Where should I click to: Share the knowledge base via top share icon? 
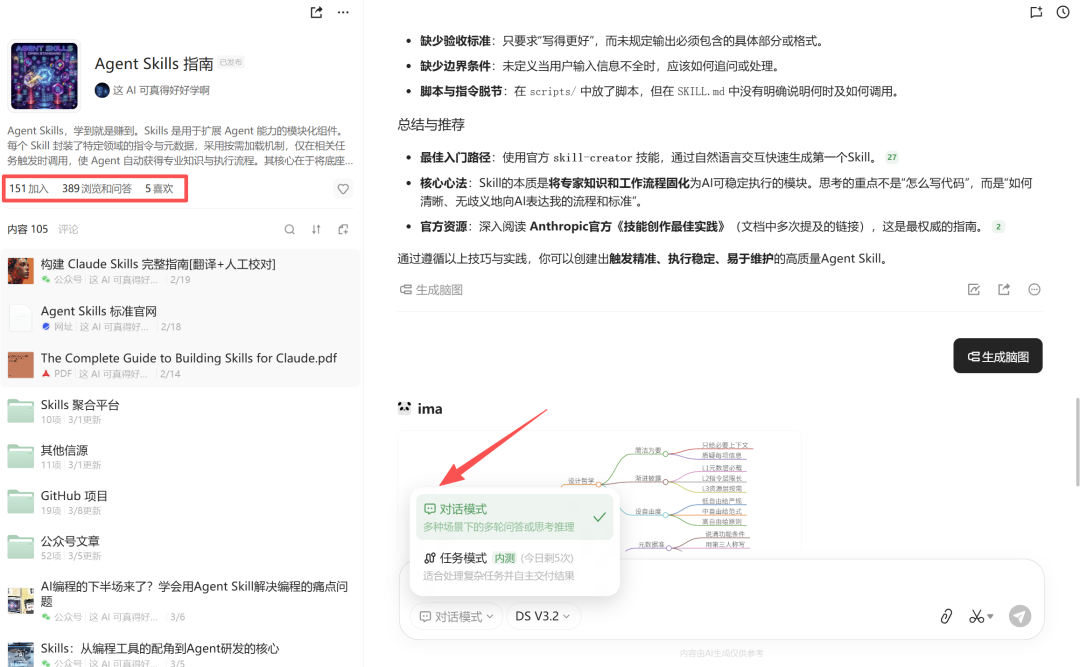pos(316,12)
